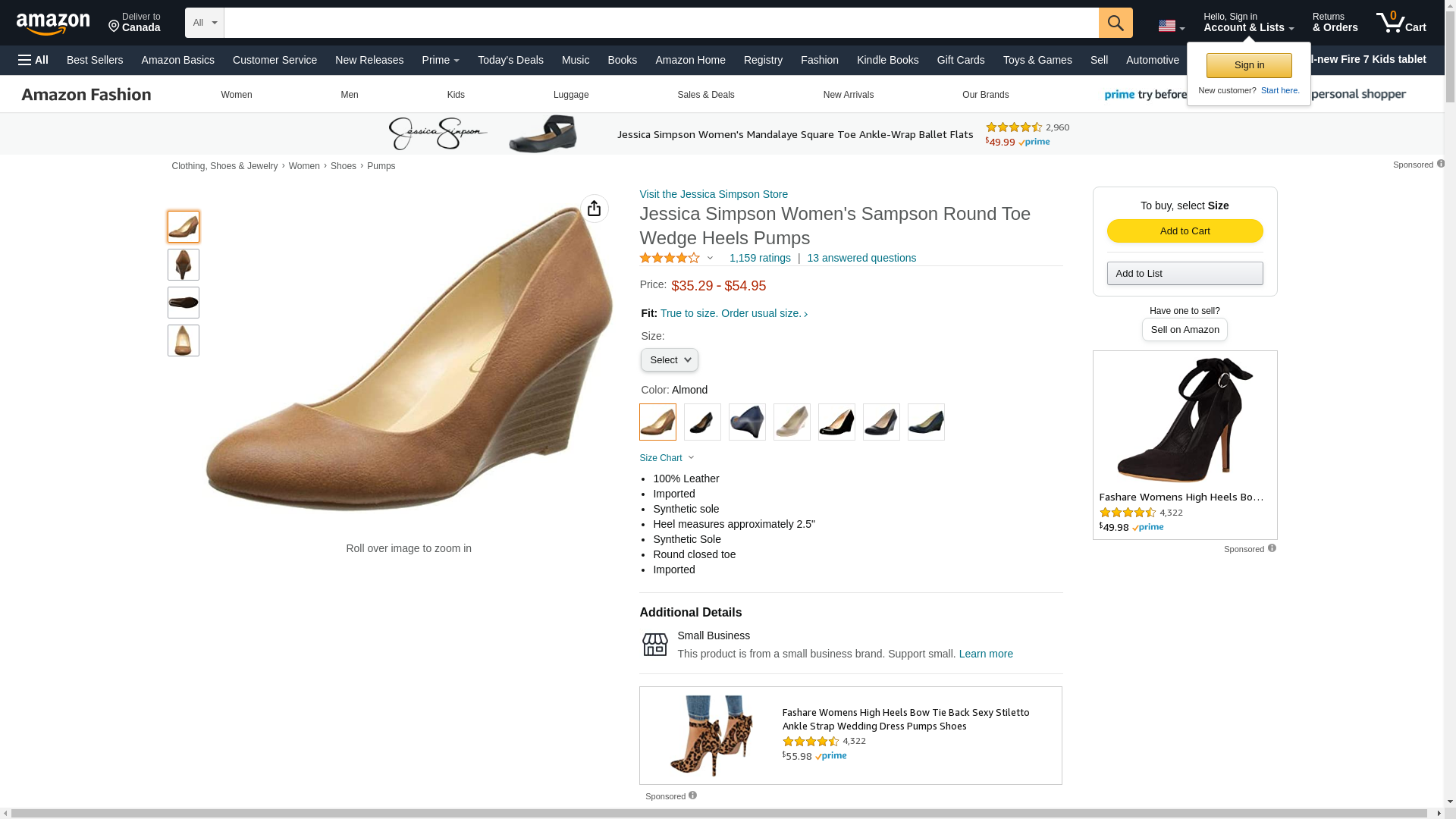Screen dimensions: 1456x819
Task: Open Today's Deals in the nav bar
Action: click(510, 60)
